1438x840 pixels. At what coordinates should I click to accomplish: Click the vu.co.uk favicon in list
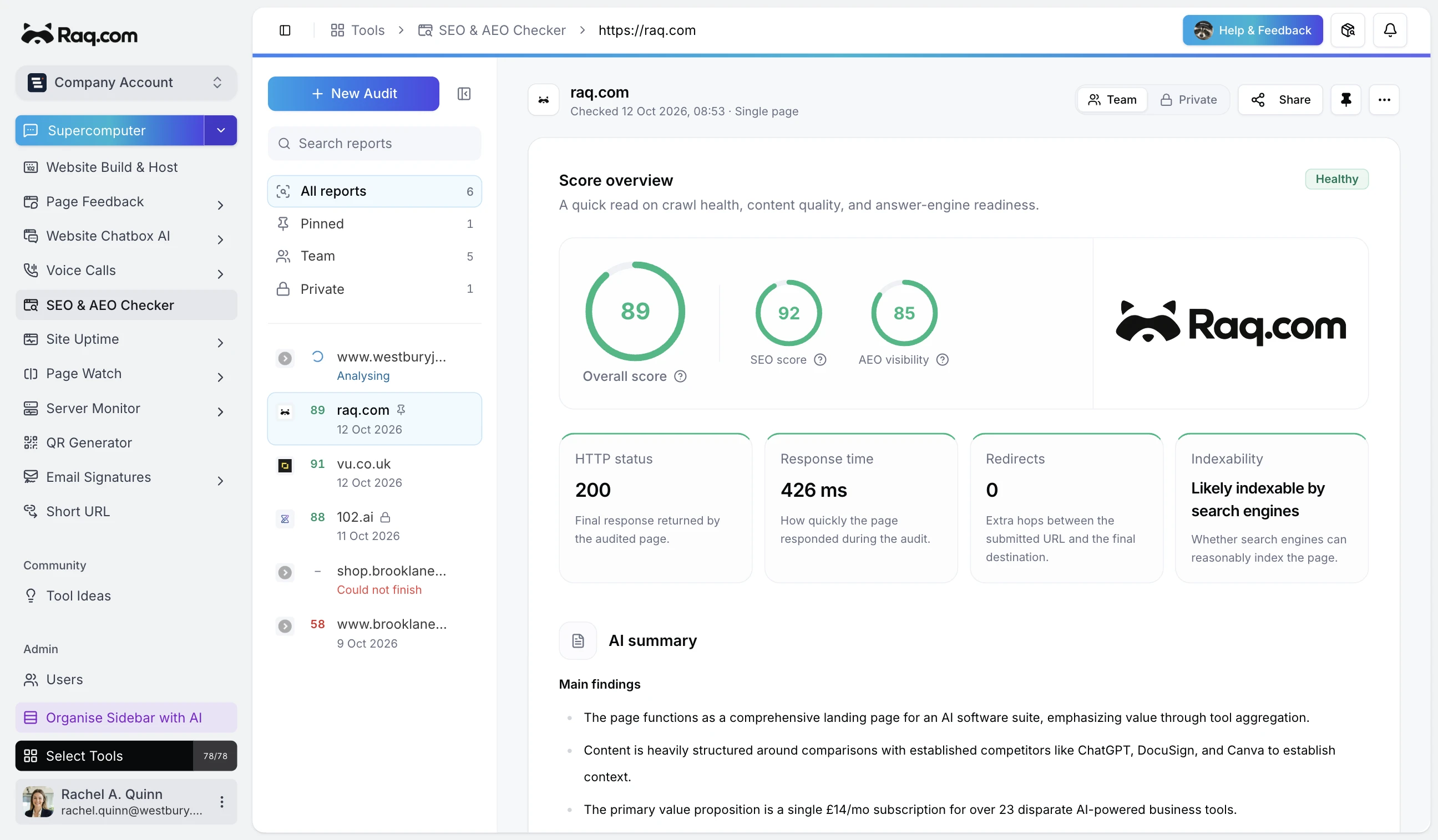[285, 466]
